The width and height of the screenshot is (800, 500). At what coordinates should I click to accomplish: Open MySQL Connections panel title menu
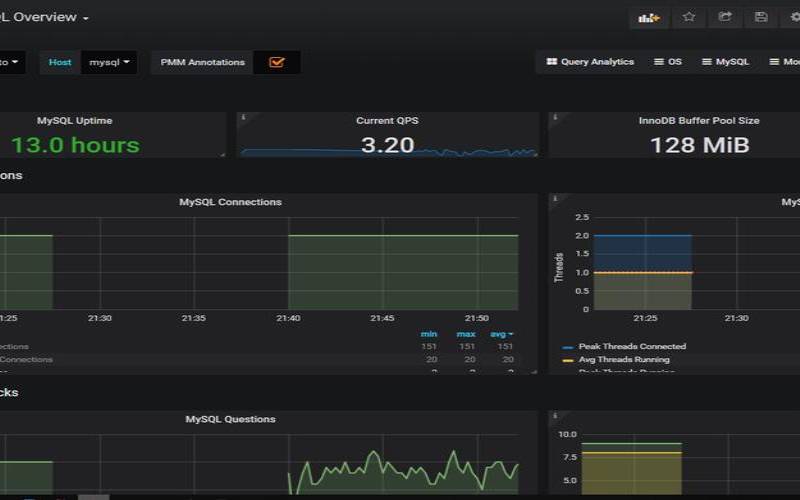[x=230, y=202]
